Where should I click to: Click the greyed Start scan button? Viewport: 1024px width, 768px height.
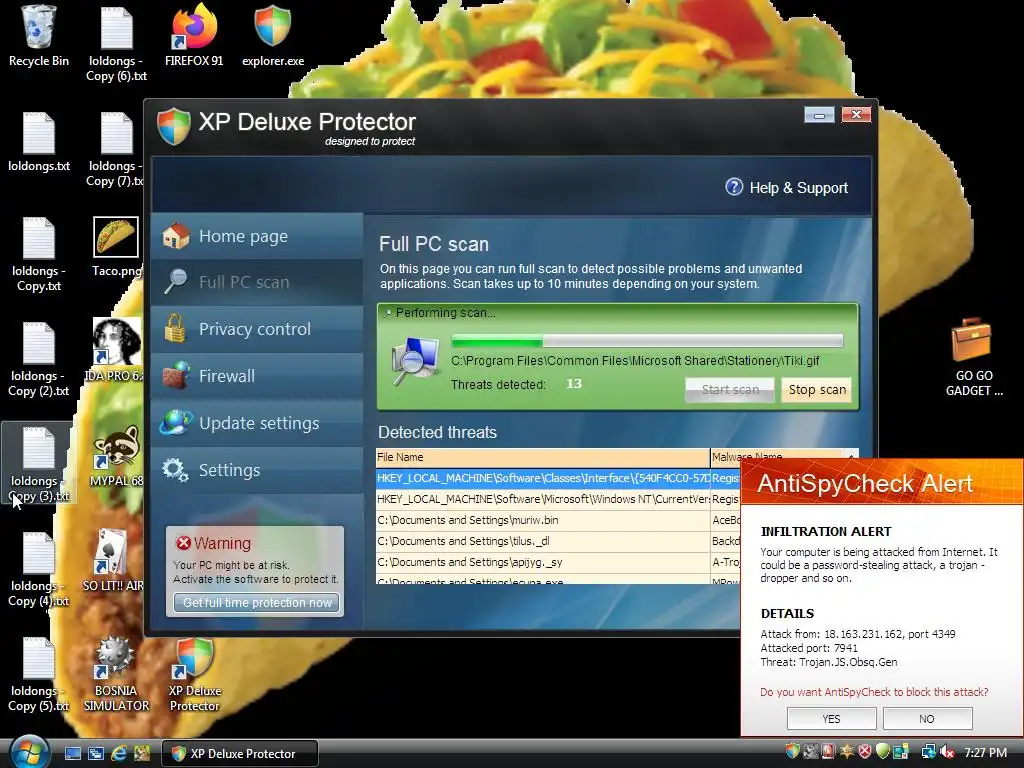coord(729,390)
